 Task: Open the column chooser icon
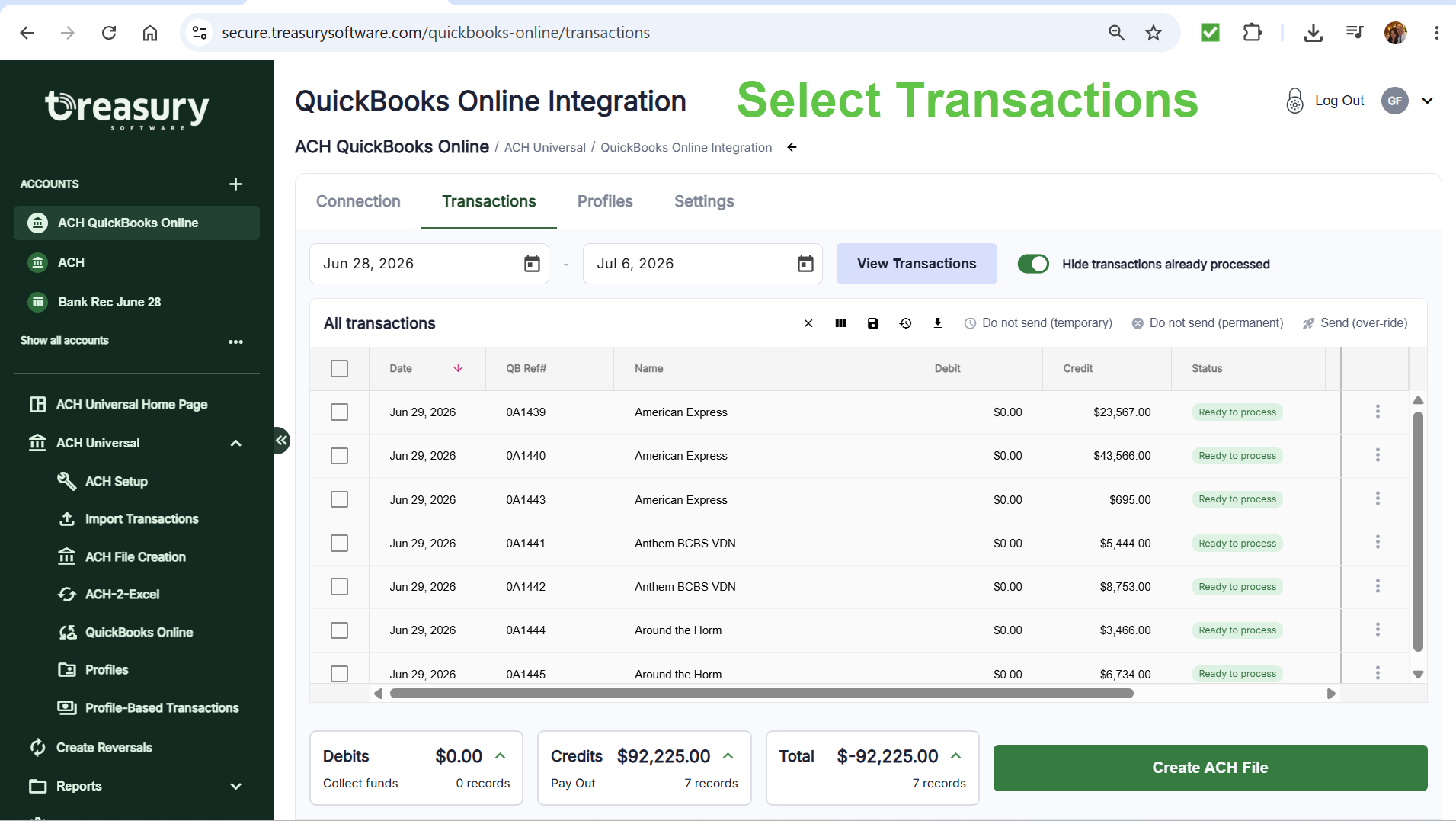coord(840,323)
